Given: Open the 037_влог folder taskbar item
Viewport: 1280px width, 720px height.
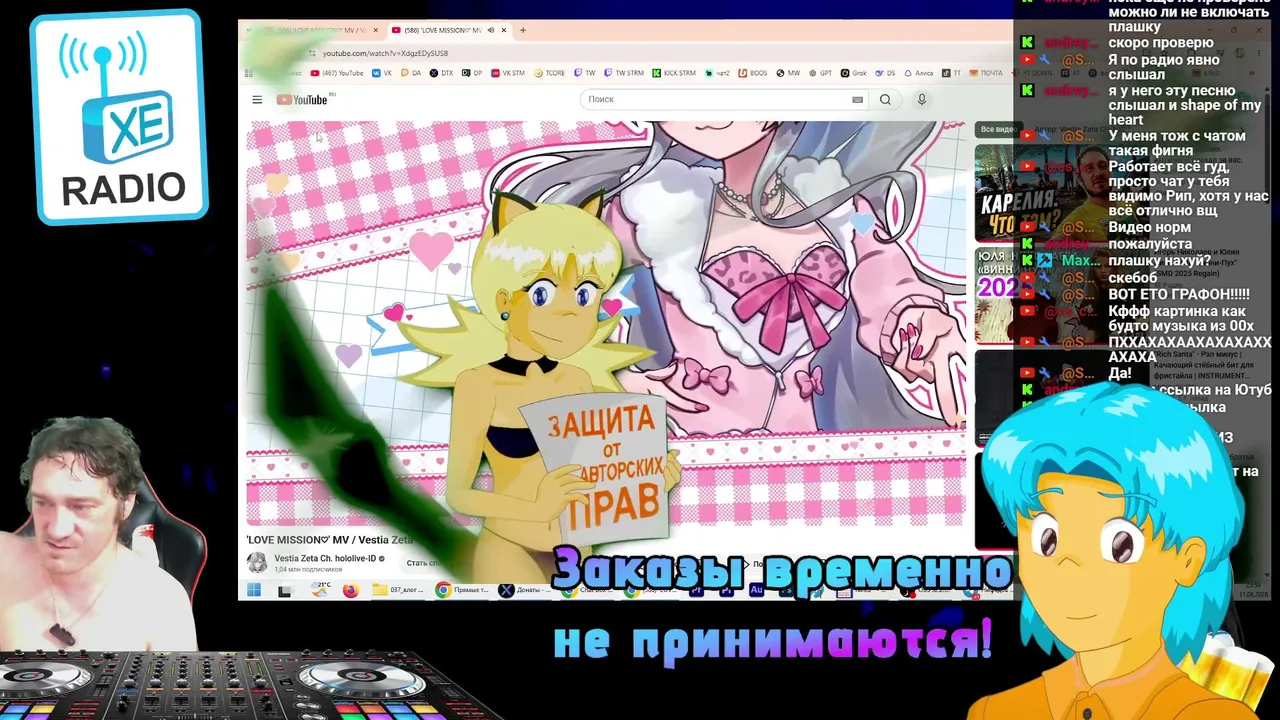Looking at the screenshot, I should [x=399, y=590].
